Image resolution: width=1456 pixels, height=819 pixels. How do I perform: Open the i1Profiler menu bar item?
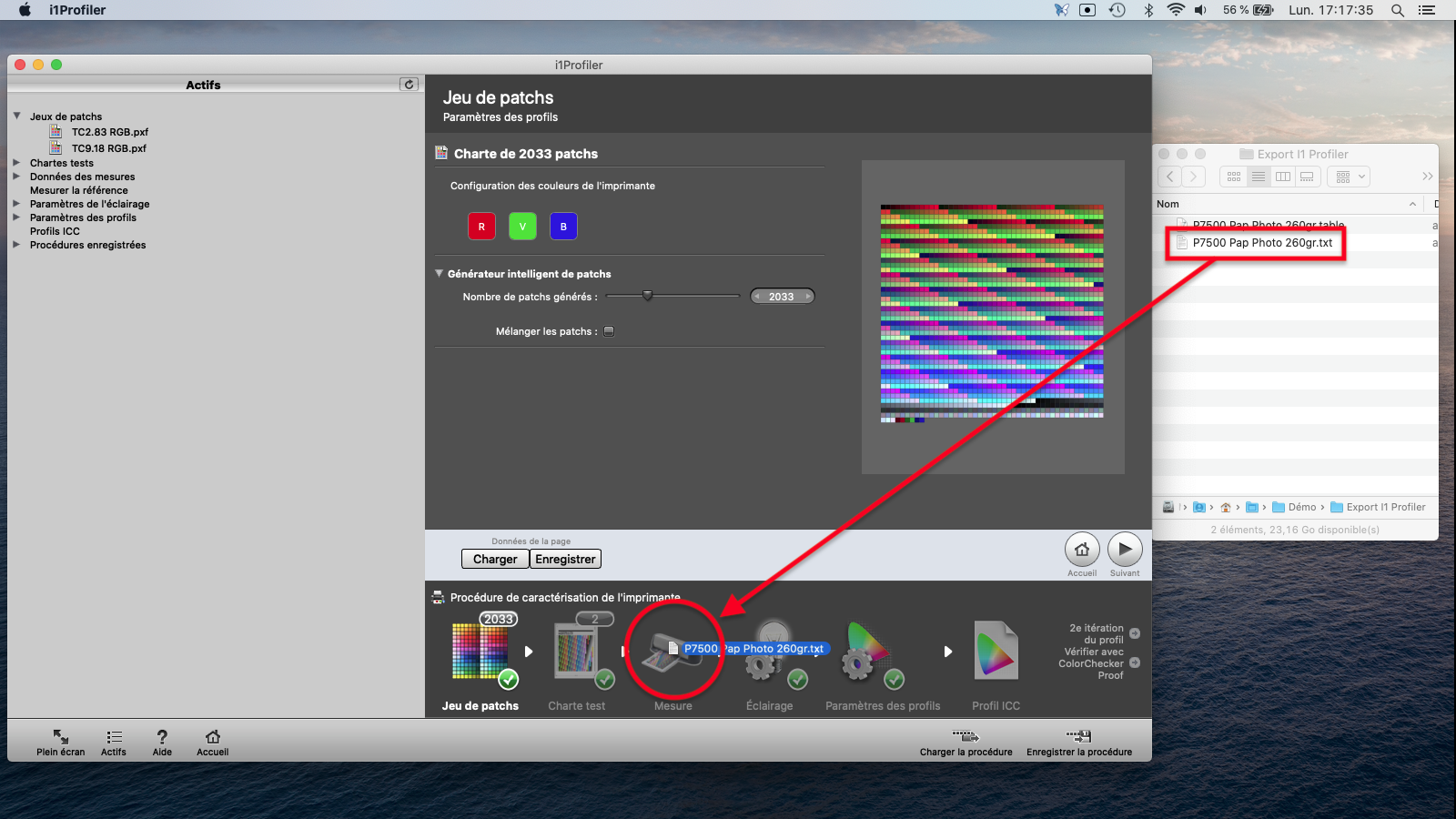coord(77,10)
